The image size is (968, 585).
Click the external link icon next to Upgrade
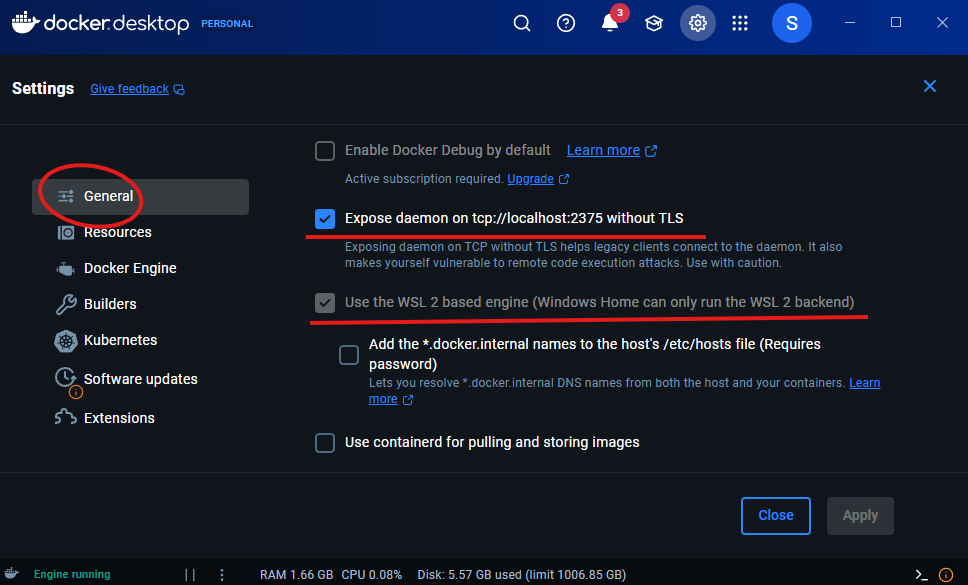click(564, 179)
